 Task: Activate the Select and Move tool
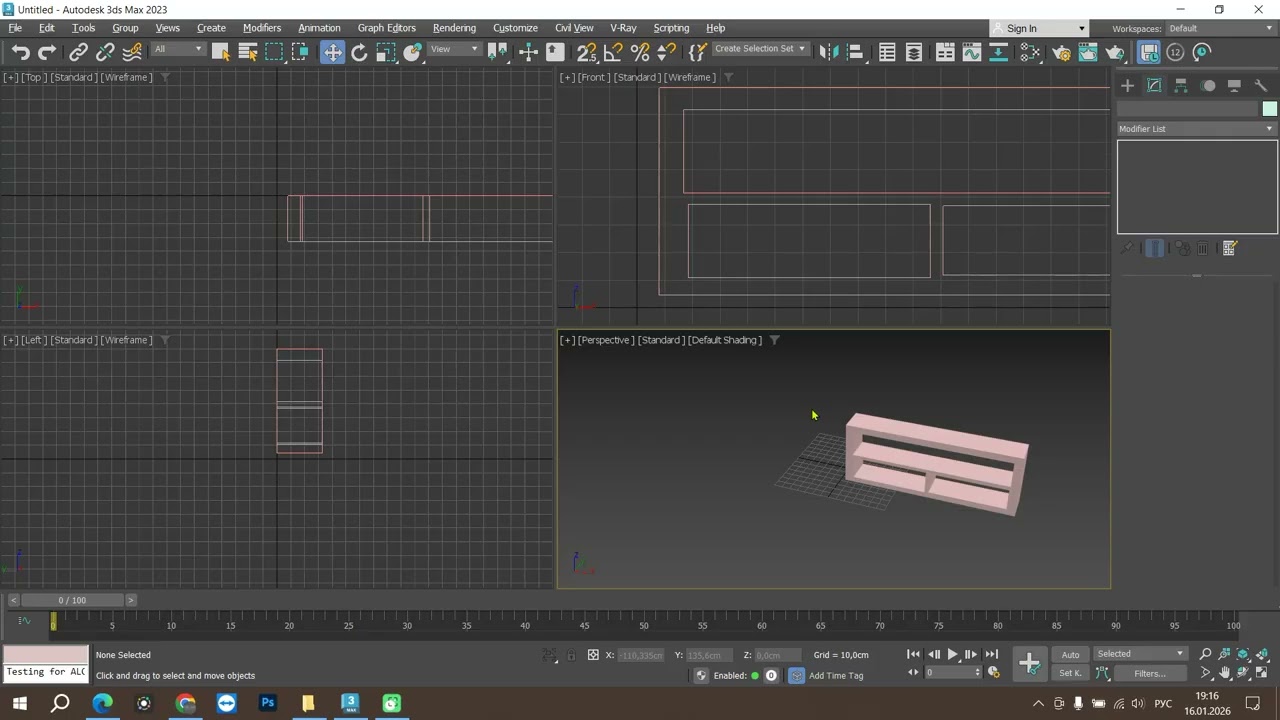tap(332, 52)
